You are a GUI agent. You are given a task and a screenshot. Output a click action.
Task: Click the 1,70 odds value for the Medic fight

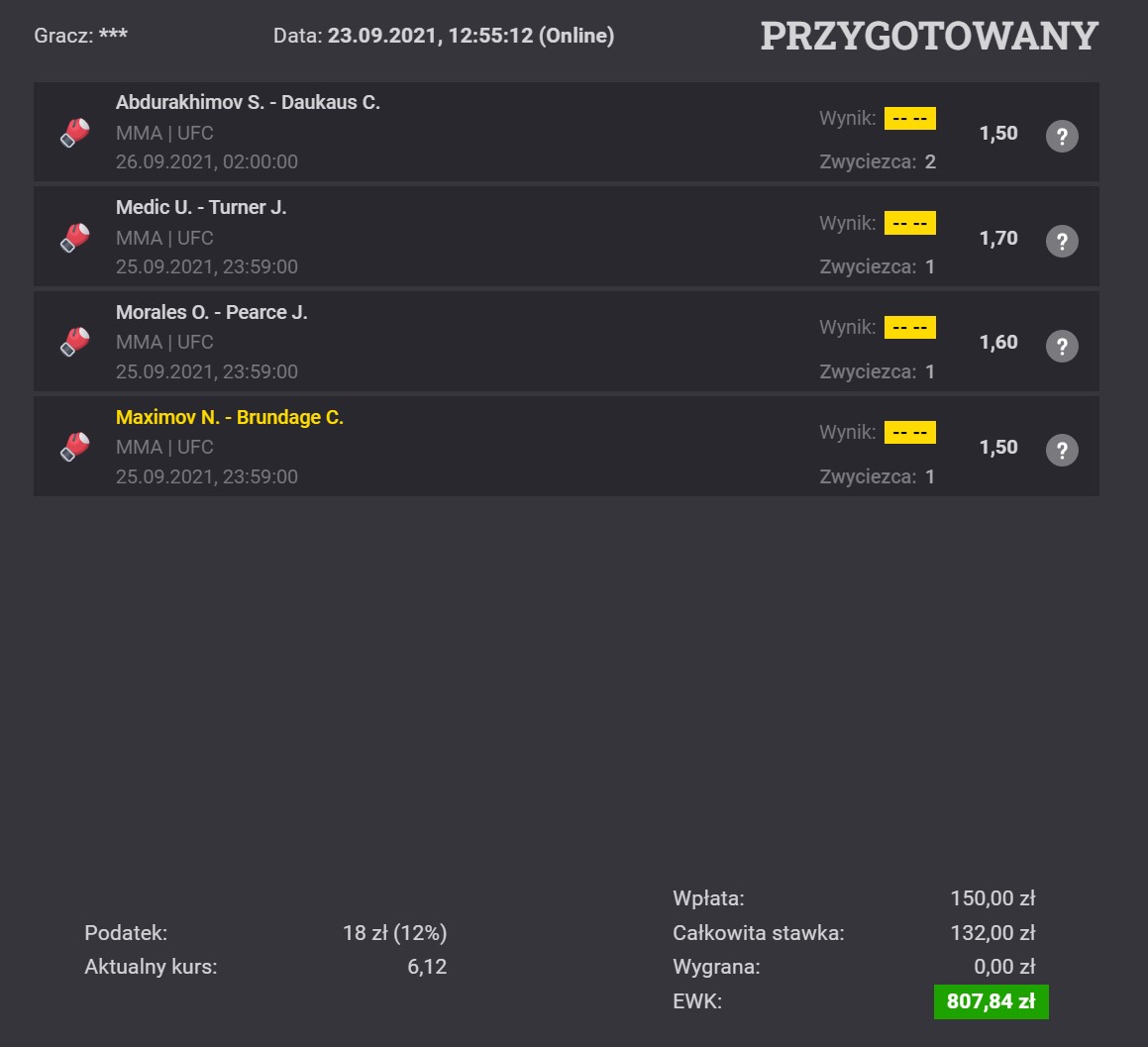pos(998,238)
